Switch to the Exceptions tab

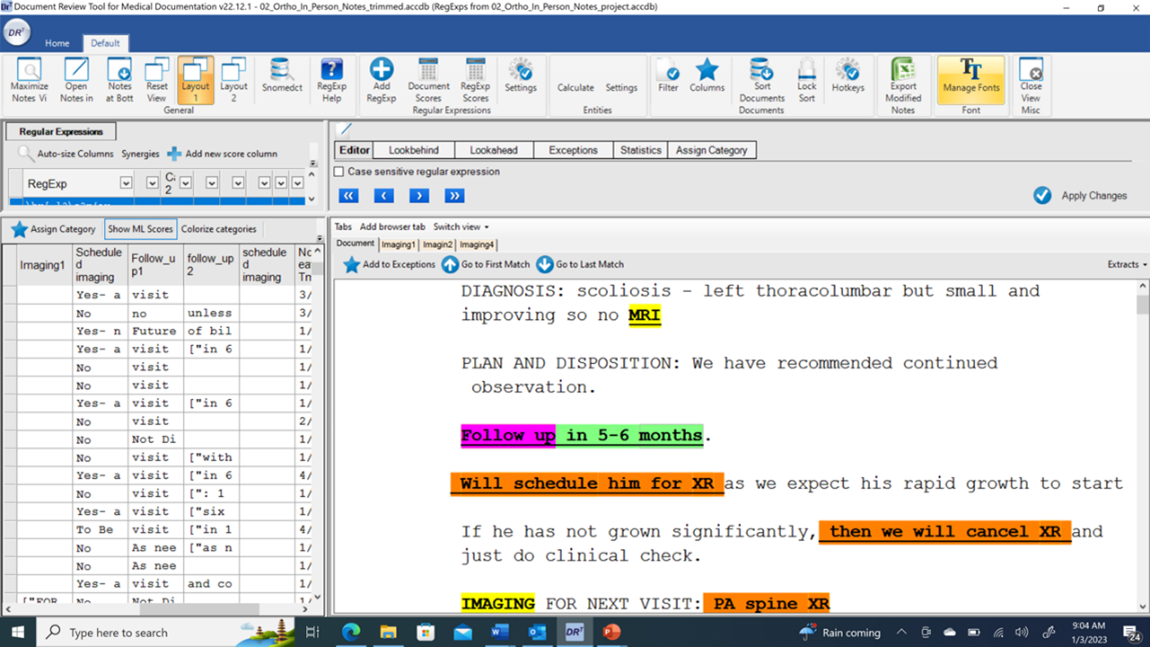(x=573, y=150)
